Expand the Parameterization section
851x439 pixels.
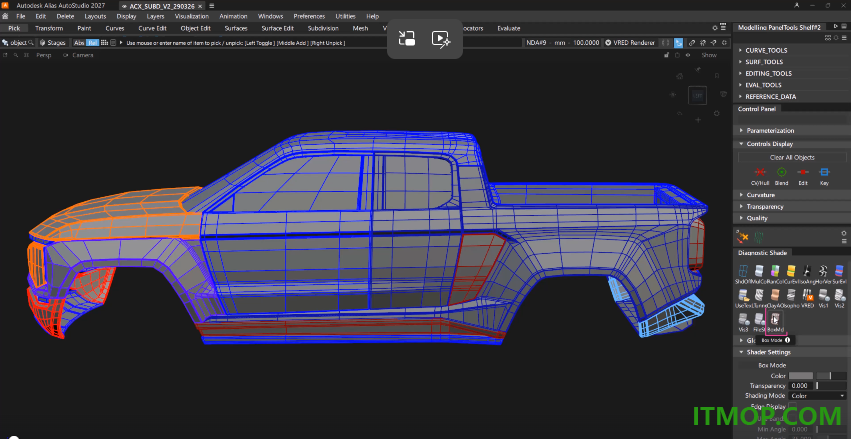[792, 130]
